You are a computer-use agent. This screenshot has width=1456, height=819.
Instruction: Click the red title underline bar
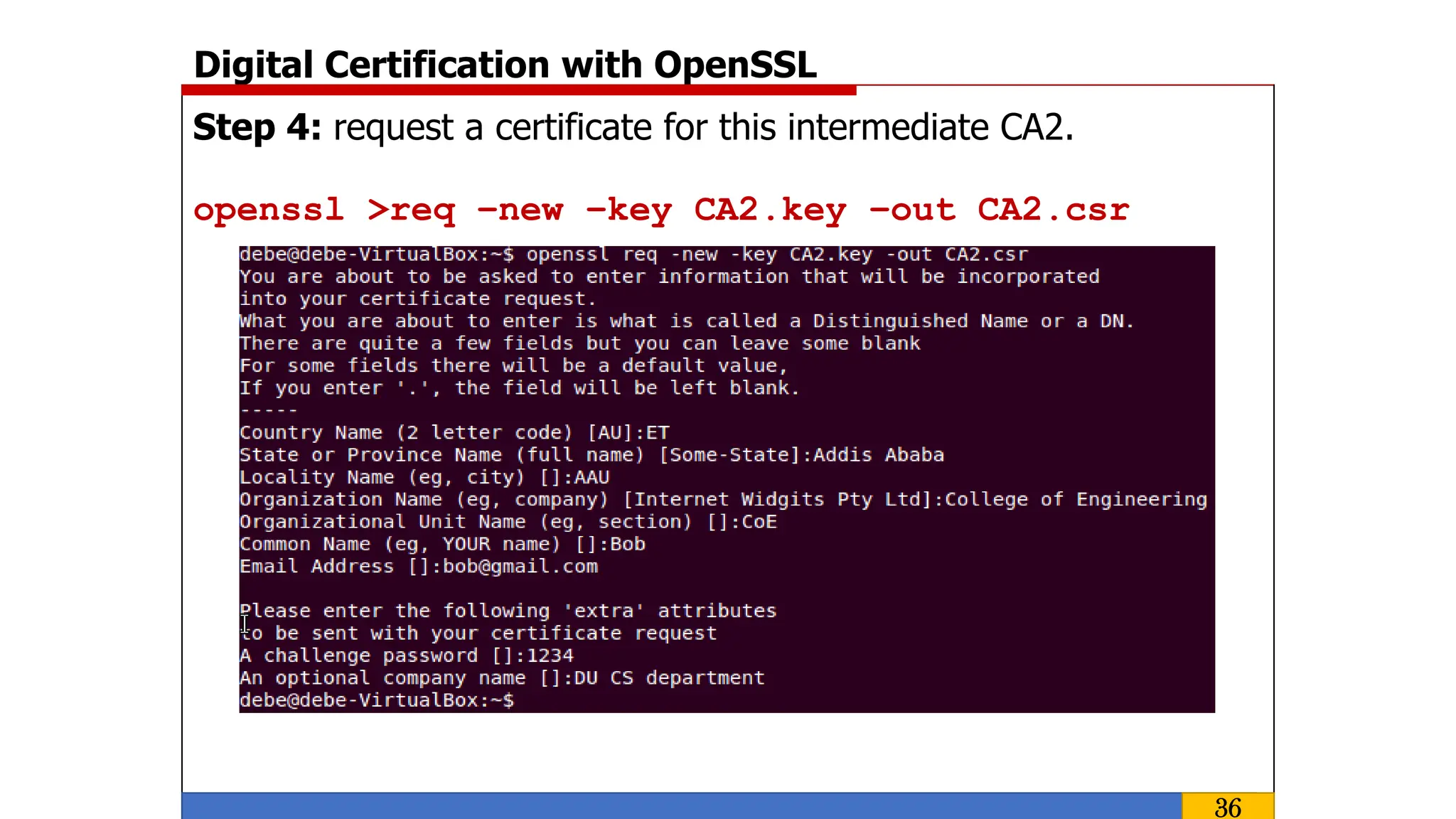pyautogui.click(x=519, y=90)
